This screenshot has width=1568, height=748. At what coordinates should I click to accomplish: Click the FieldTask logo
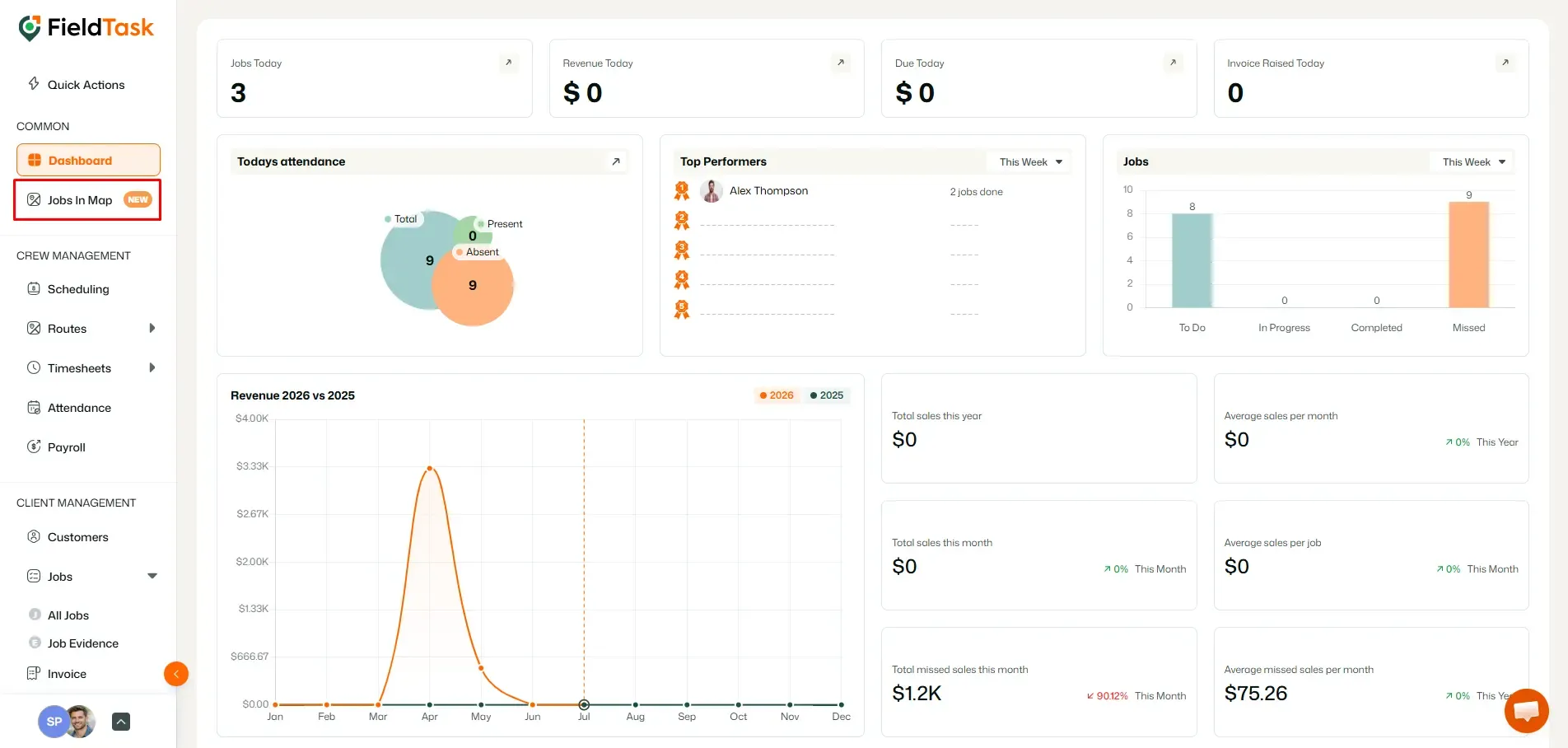tap(86, 28)
